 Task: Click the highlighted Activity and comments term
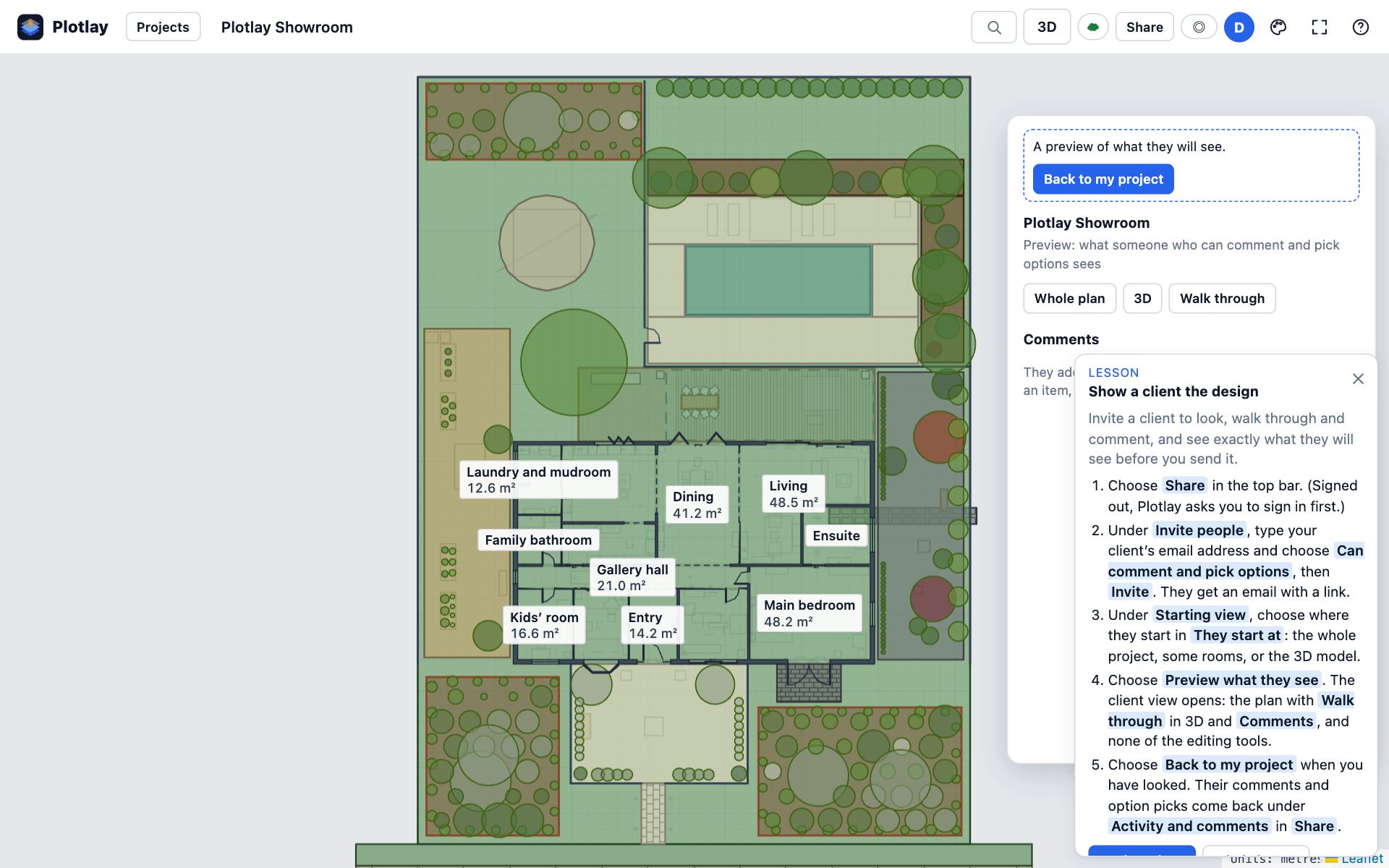tap(1189, 826)
